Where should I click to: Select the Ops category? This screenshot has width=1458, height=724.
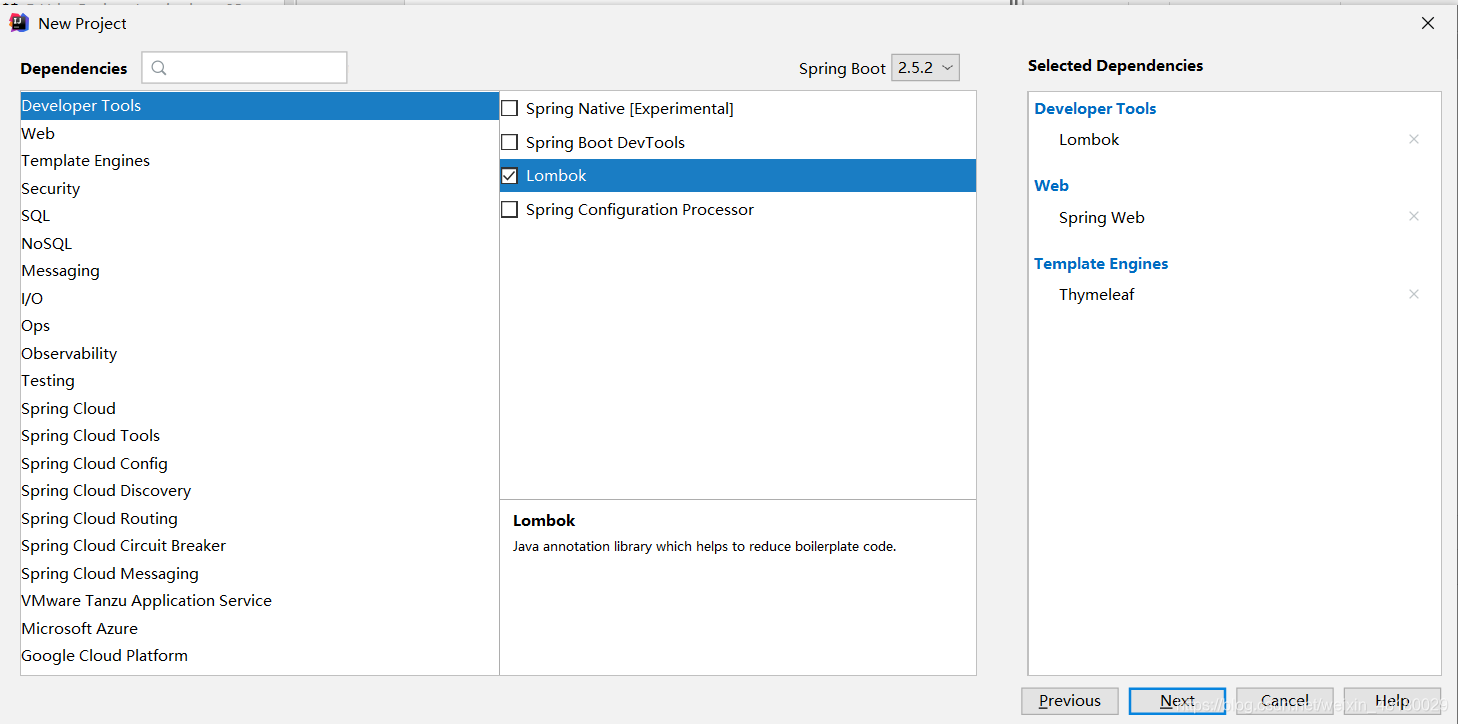click(x=260, y=326)
